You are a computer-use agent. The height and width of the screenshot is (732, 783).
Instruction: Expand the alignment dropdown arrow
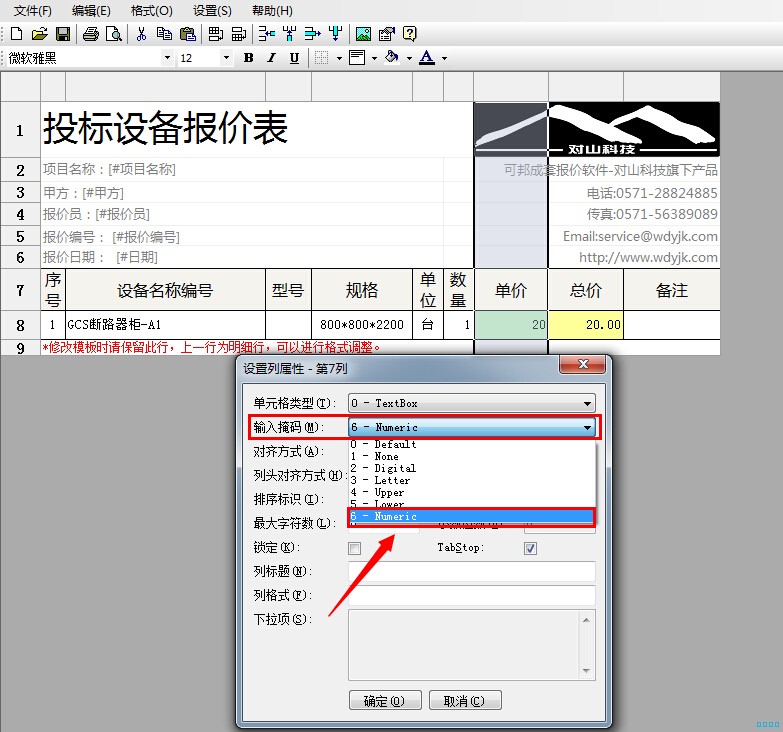375,58
